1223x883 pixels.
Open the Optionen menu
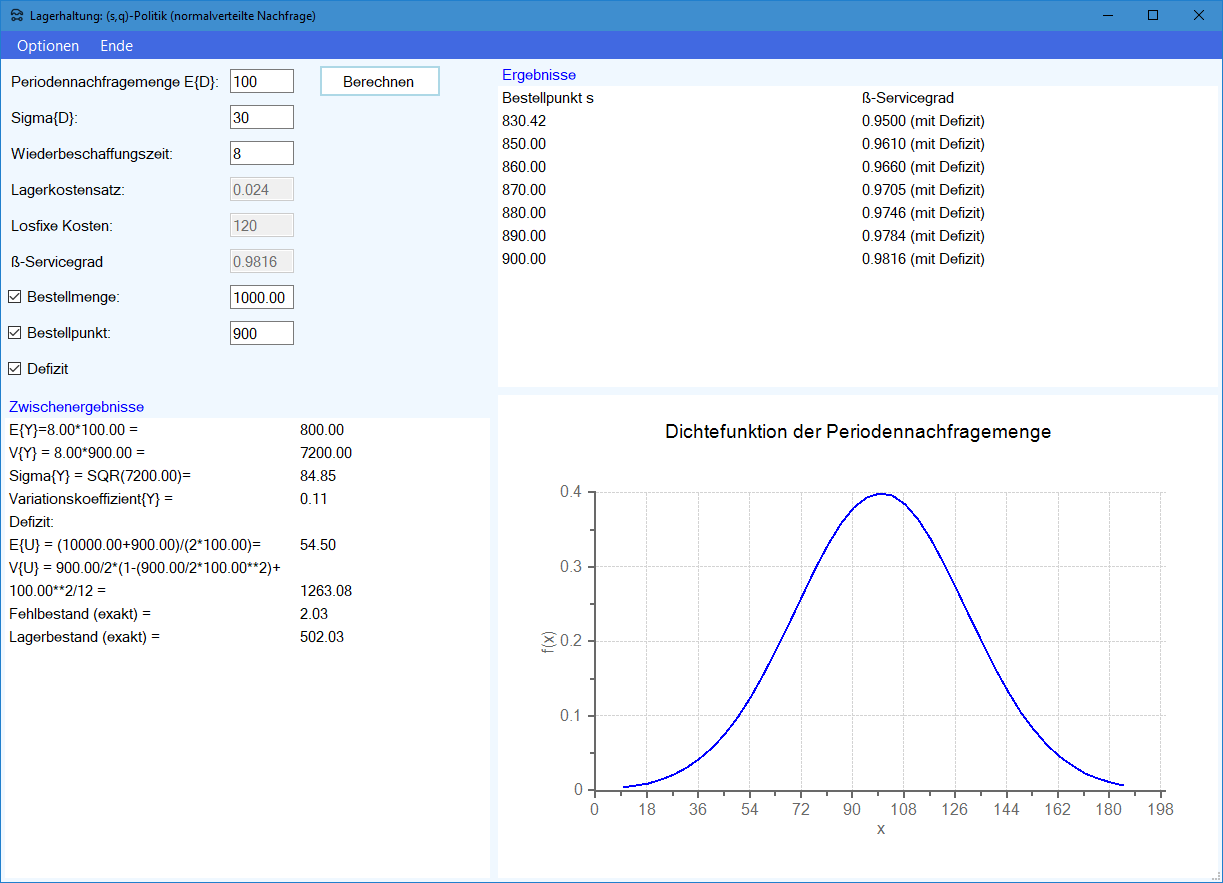click(48, 46)
